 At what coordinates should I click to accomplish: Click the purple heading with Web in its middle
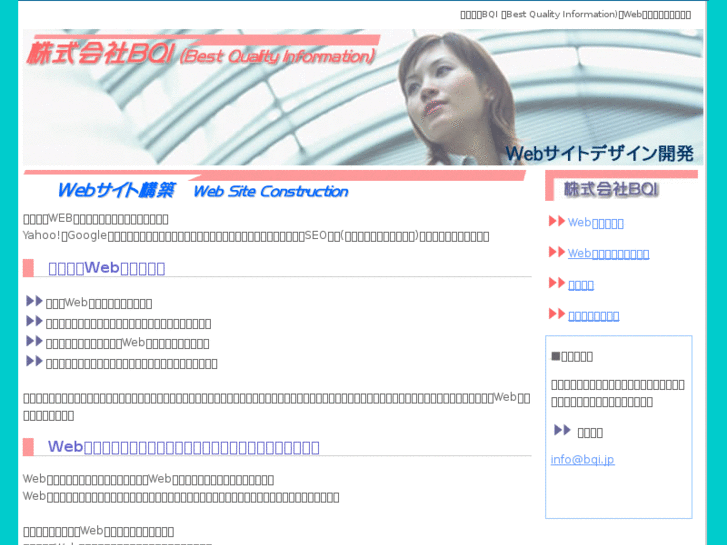pos(107,268)
